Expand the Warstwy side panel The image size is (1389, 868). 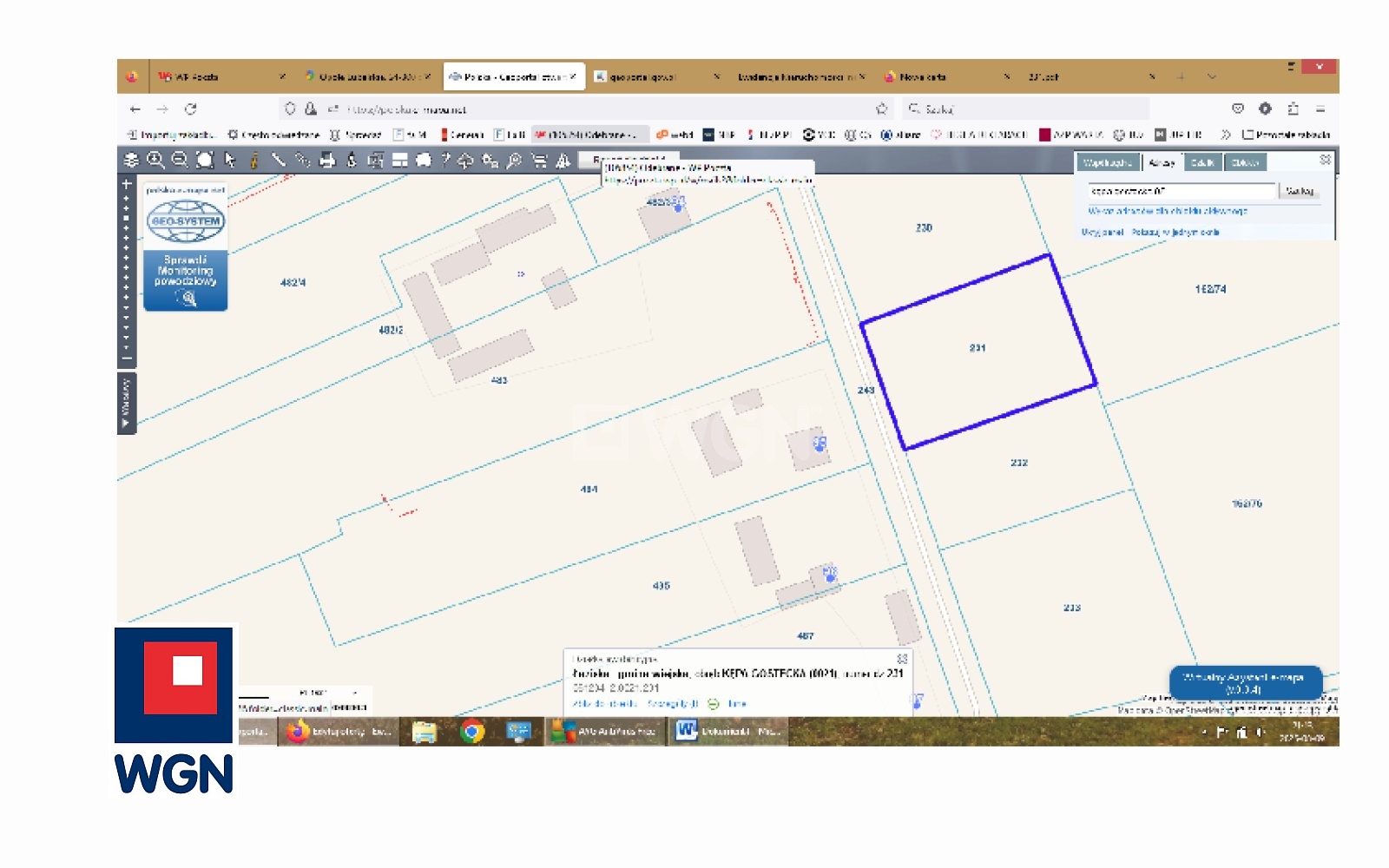click(126, 403)
